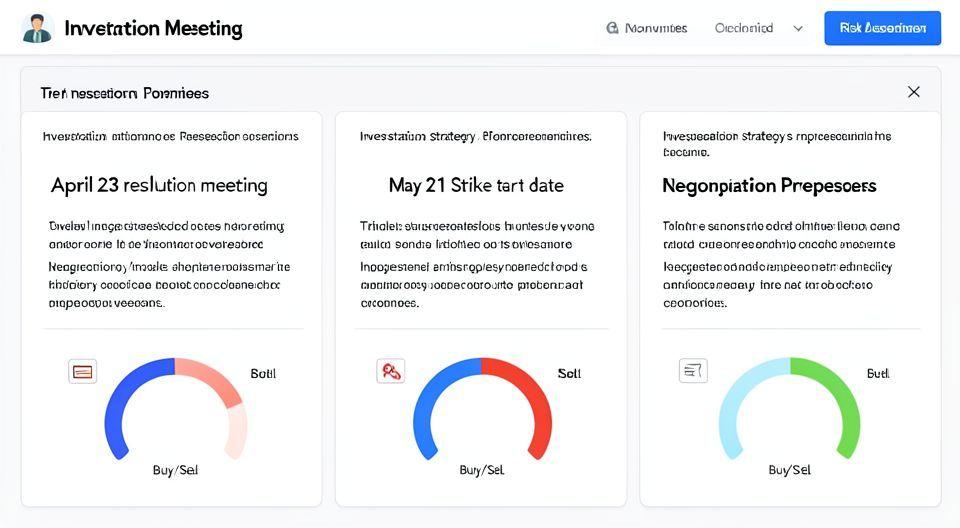Select the May 21 Strike start date heading
960x528 pixels.
pos(476,185)
